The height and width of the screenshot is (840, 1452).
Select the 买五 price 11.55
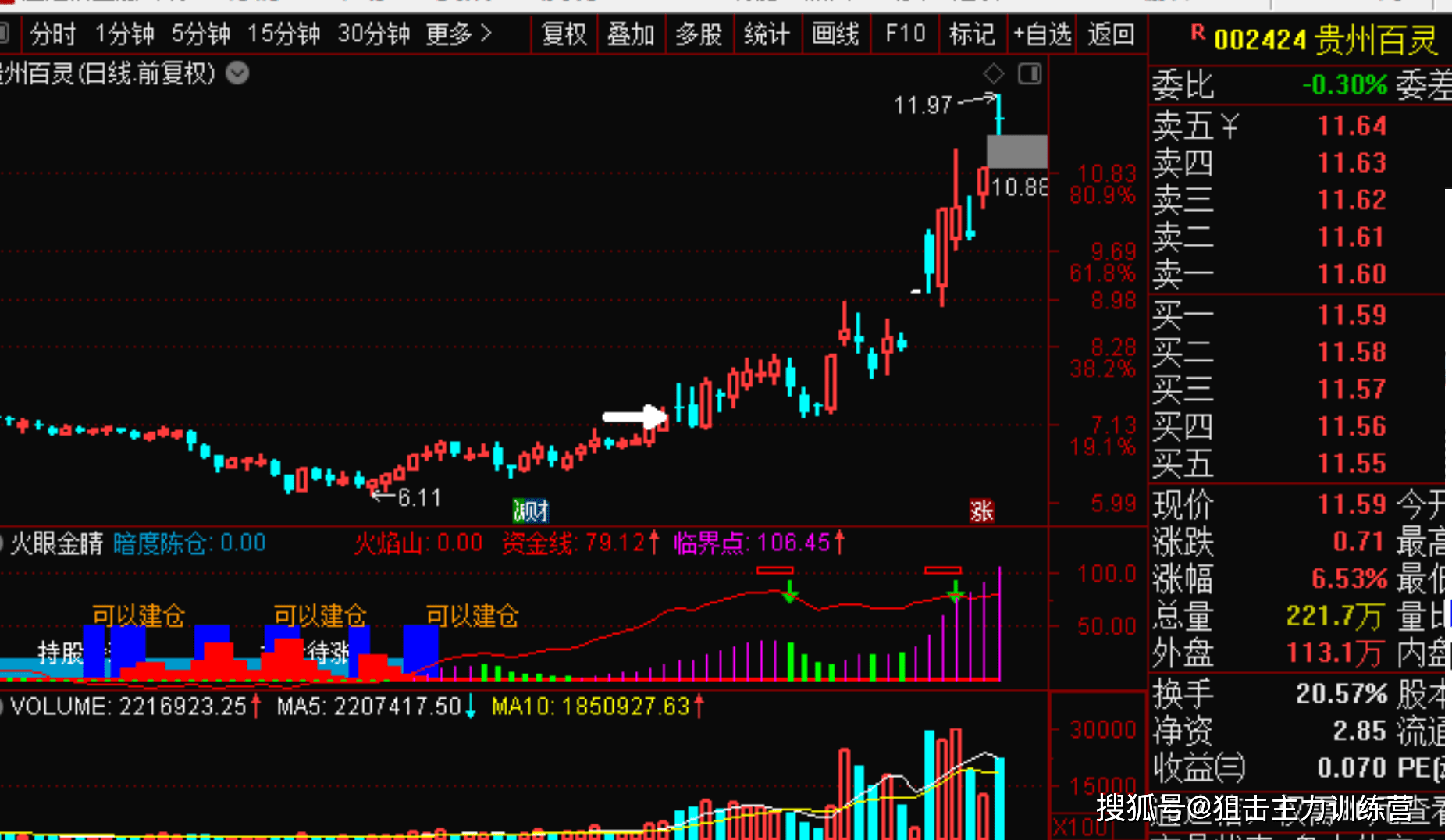[1352, 464]
